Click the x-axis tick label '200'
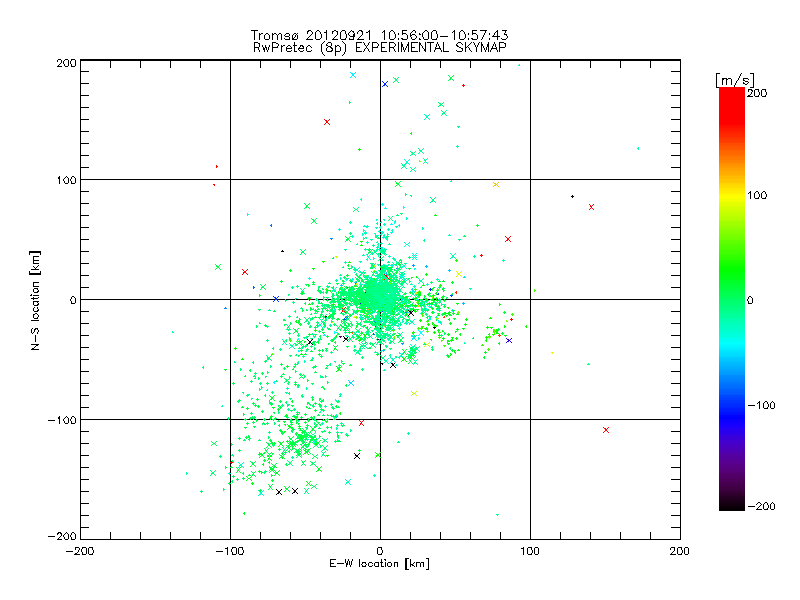This screenshot has width=800, height=600. coord(679,551)
